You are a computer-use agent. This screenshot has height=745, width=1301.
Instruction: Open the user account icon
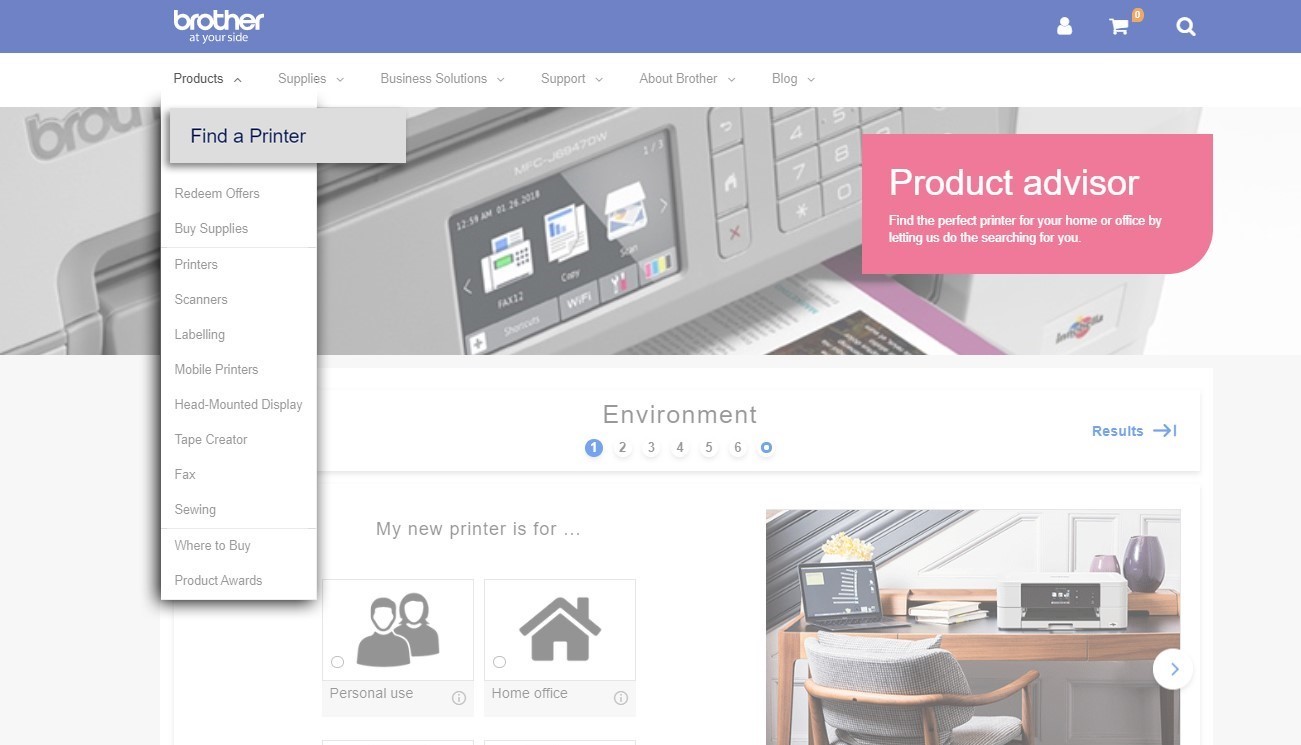point(1064,26)
